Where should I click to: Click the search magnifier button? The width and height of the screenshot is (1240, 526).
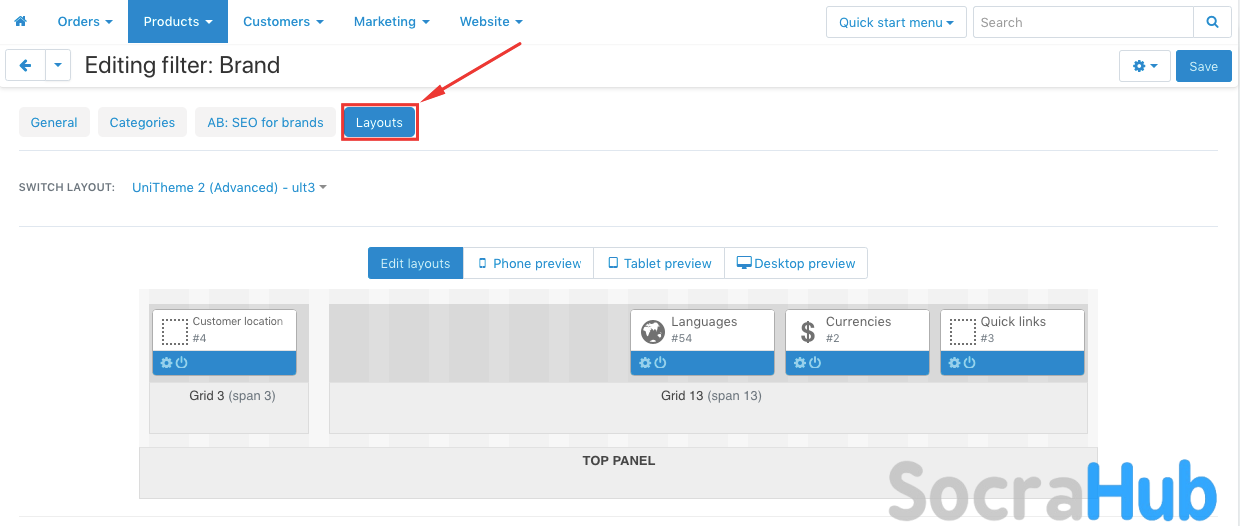click(1212, 22)
